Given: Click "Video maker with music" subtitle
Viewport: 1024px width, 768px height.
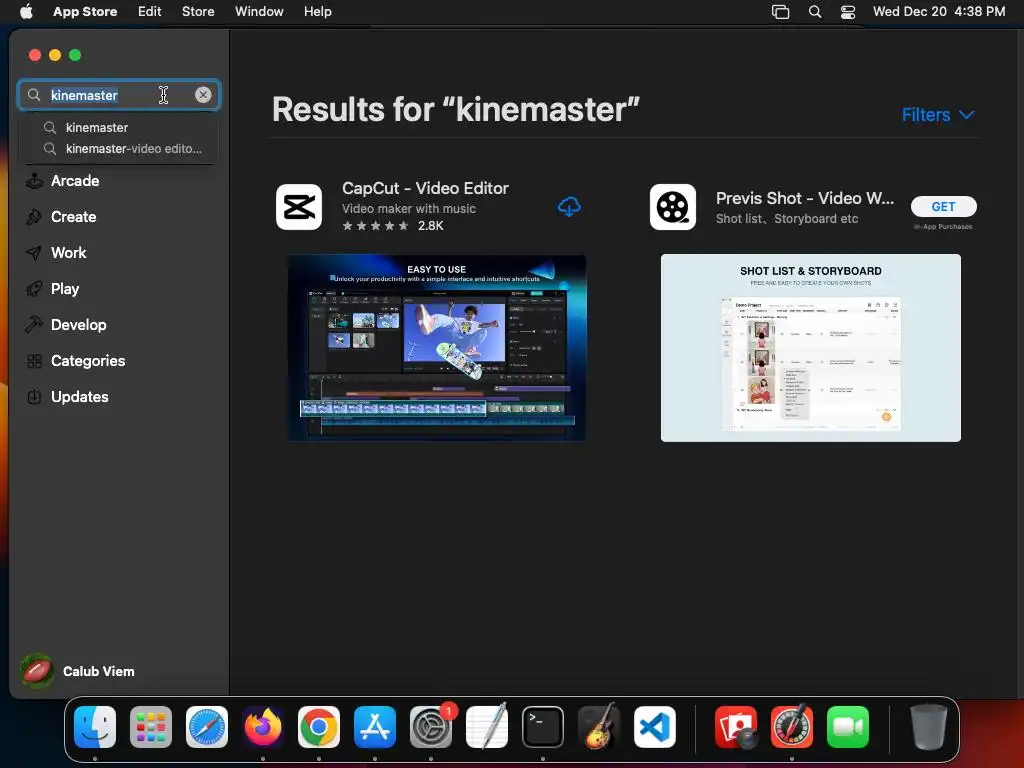Looking at the screenshot, I should (x=409, y=209).
